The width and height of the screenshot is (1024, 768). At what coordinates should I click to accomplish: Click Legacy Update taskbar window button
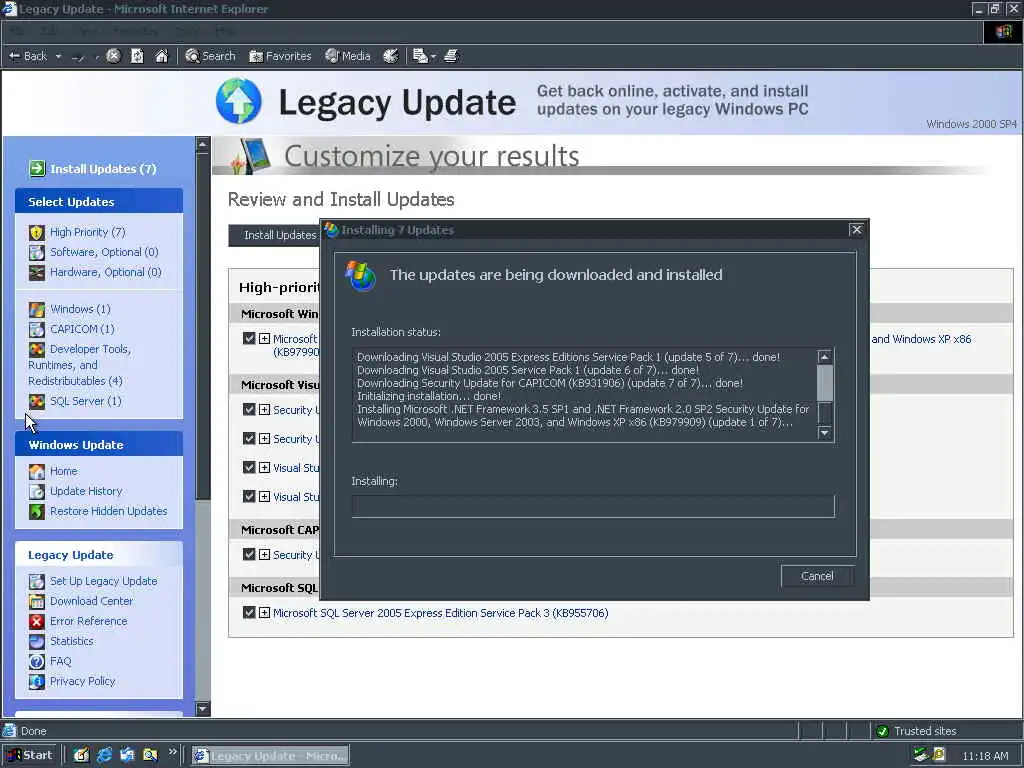point(270,756)
